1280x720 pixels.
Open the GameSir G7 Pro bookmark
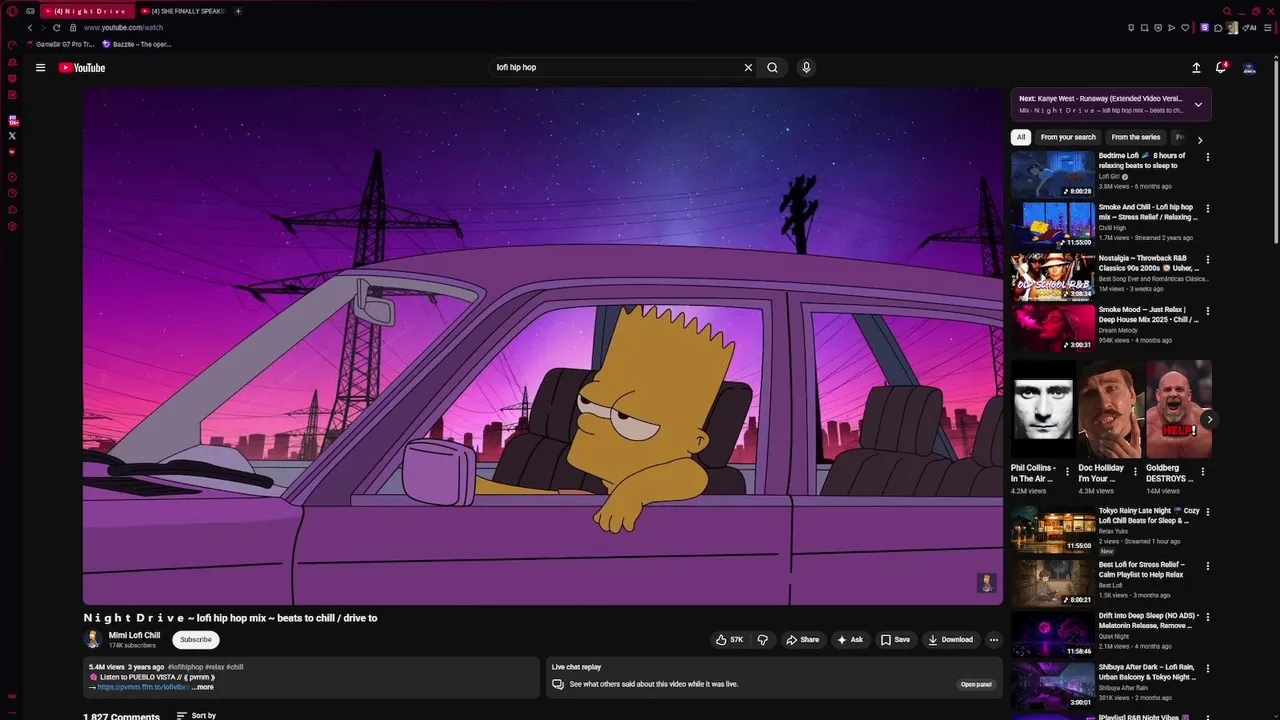(x=61, y=44)
